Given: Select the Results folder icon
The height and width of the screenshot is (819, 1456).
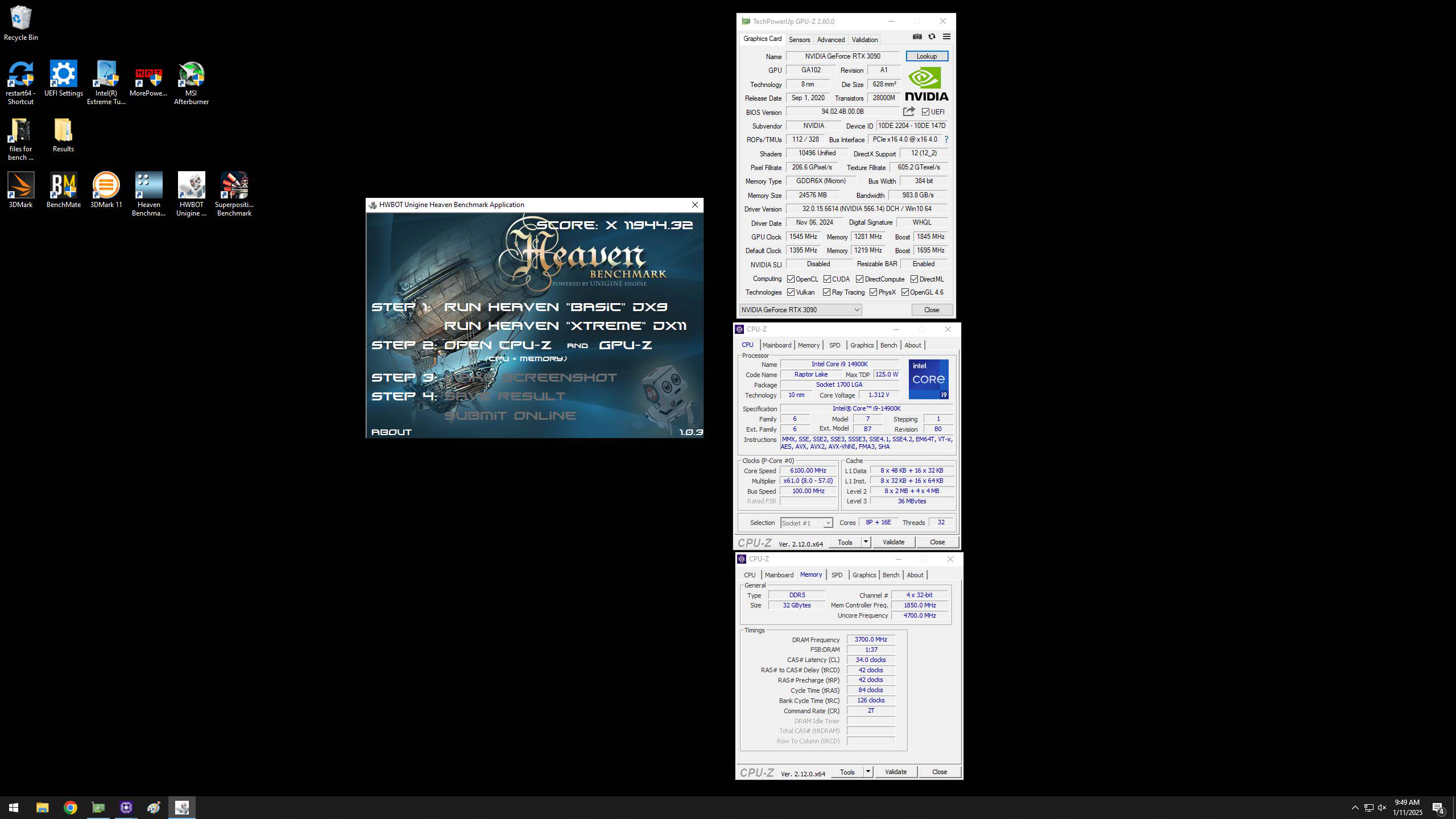Looking at the screenshot, I should point(63,135).
